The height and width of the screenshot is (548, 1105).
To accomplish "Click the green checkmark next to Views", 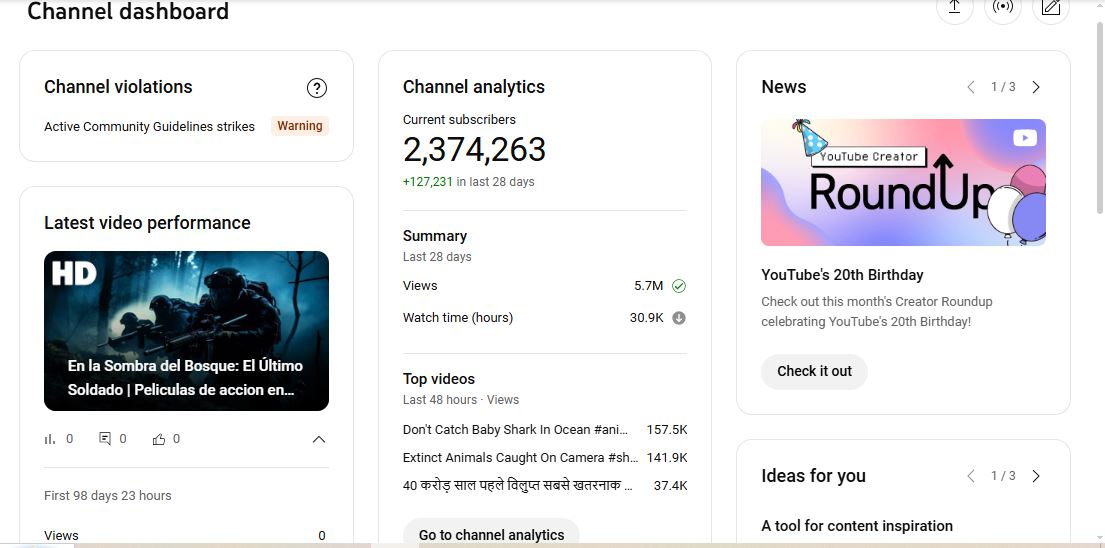I will (x=679, y=286).
